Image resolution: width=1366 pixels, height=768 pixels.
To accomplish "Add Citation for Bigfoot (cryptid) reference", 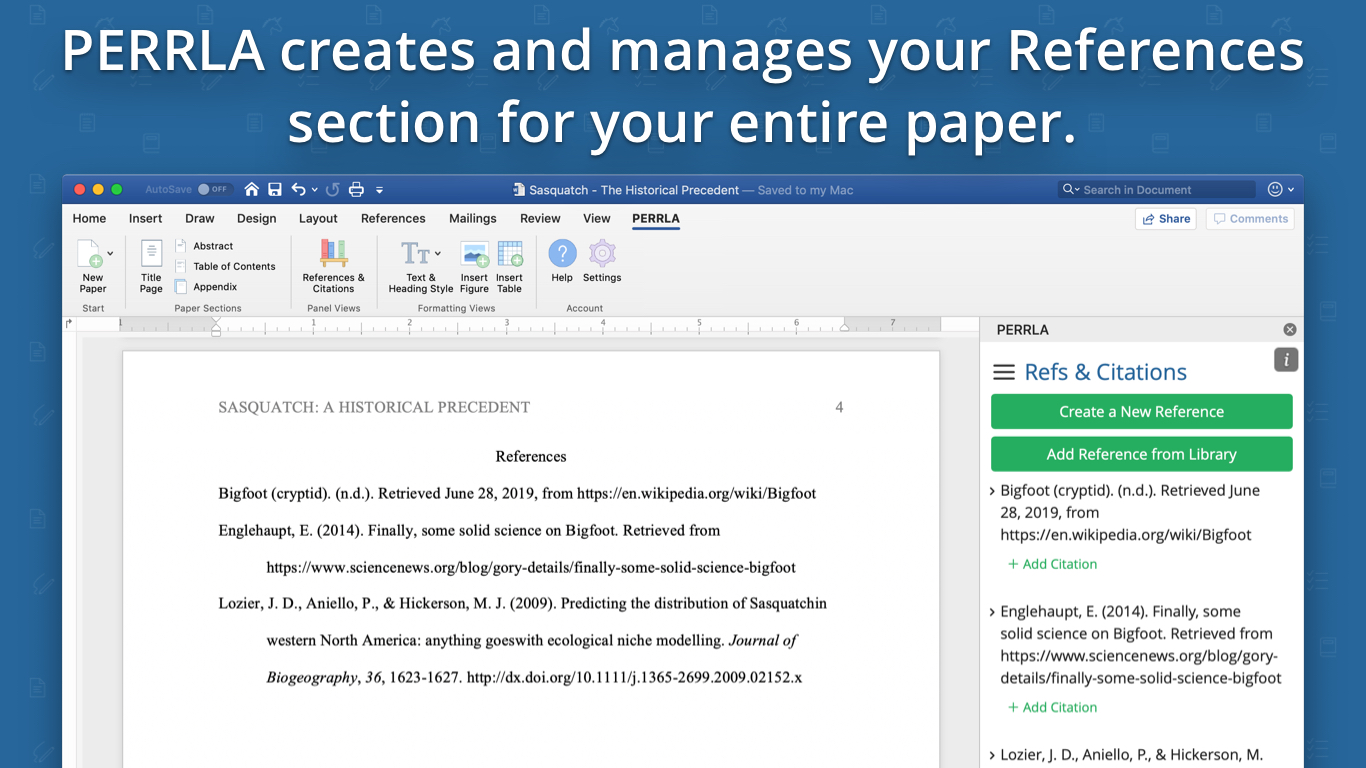I will [1052, 564].
